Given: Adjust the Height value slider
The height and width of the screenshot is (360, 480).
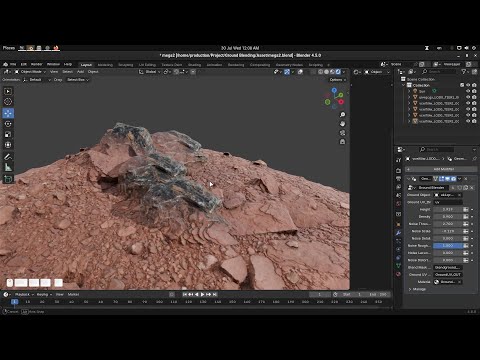Looking at the screenshot, I should (x=448, y=209).
